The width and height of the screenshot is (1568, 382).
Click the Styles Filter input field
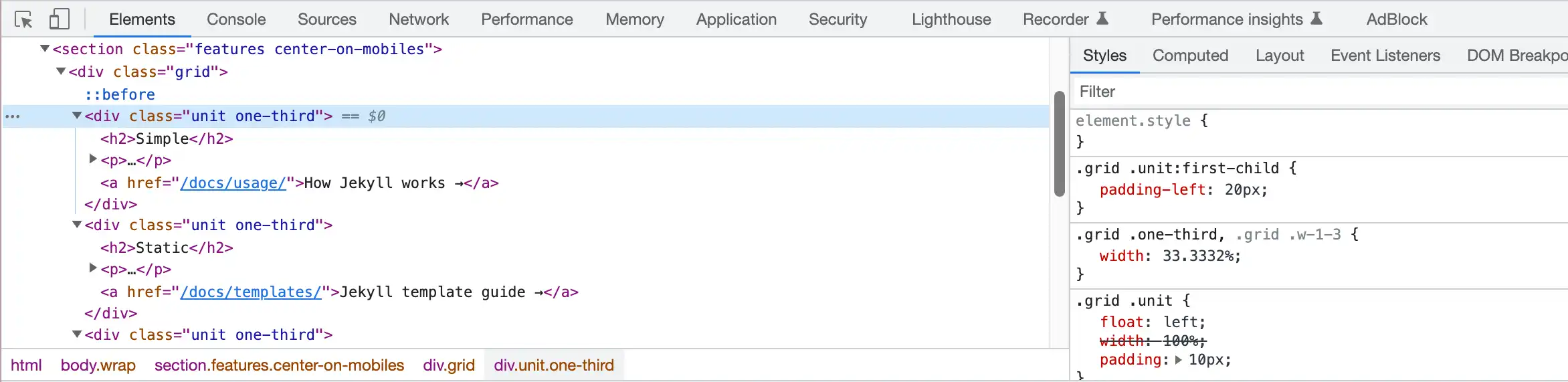tap(1318, 92)
